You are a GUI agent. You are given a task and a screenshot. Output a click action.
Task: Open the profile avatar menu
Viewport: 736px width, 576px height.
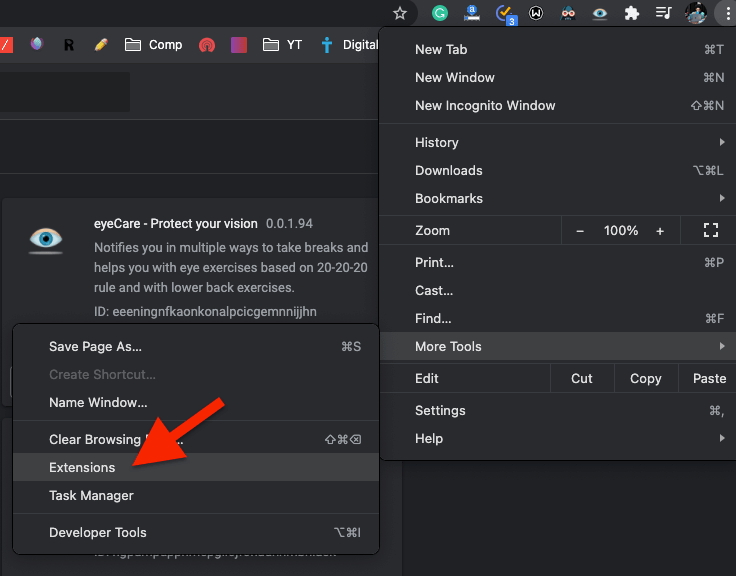pyautogui.click(x=695, y=14)
